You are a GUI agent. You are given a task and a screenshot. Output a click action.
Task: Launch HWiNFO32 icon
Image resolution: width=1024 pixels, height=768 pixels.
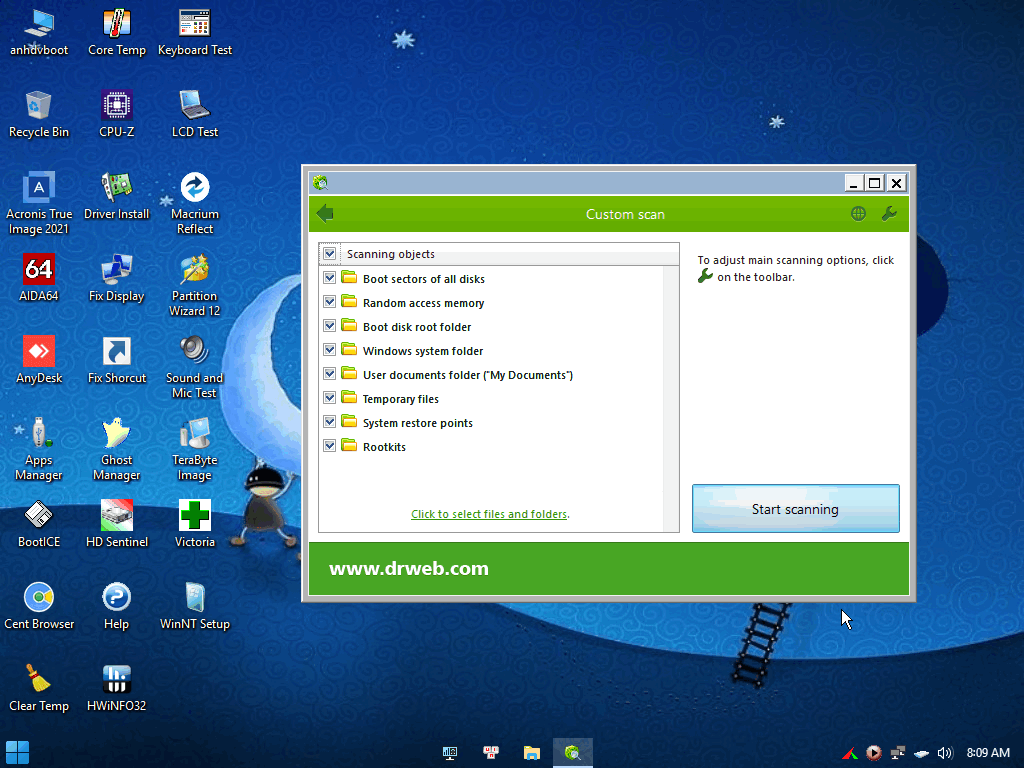point(117,688)
